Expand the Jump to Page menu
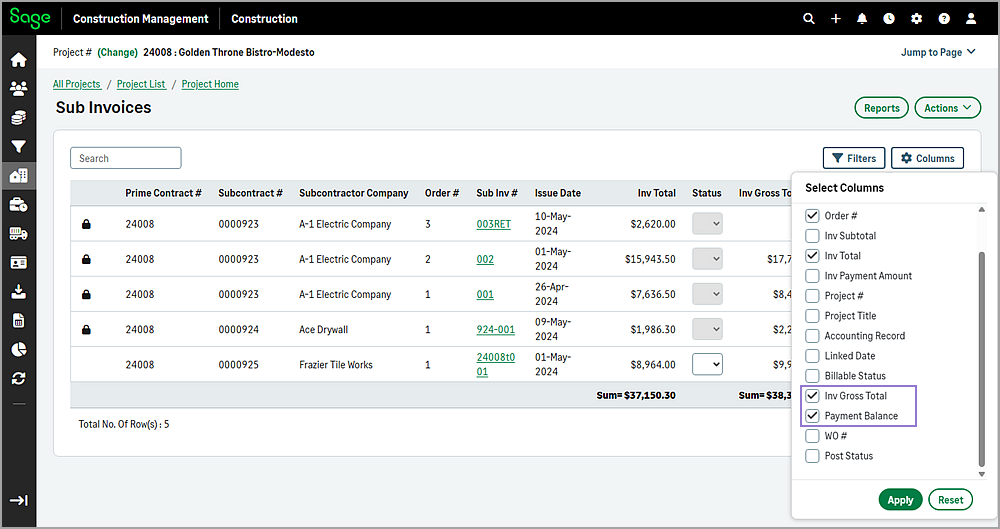This screenshot has width=1000, height=529. point(938,52)
